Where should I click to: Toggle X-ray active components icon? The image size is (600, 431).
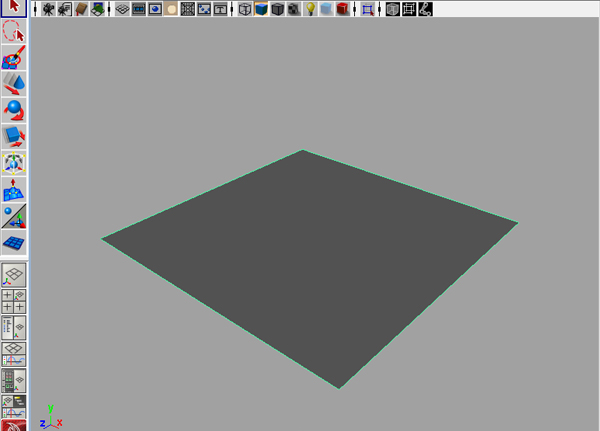[x=409, y=9]
